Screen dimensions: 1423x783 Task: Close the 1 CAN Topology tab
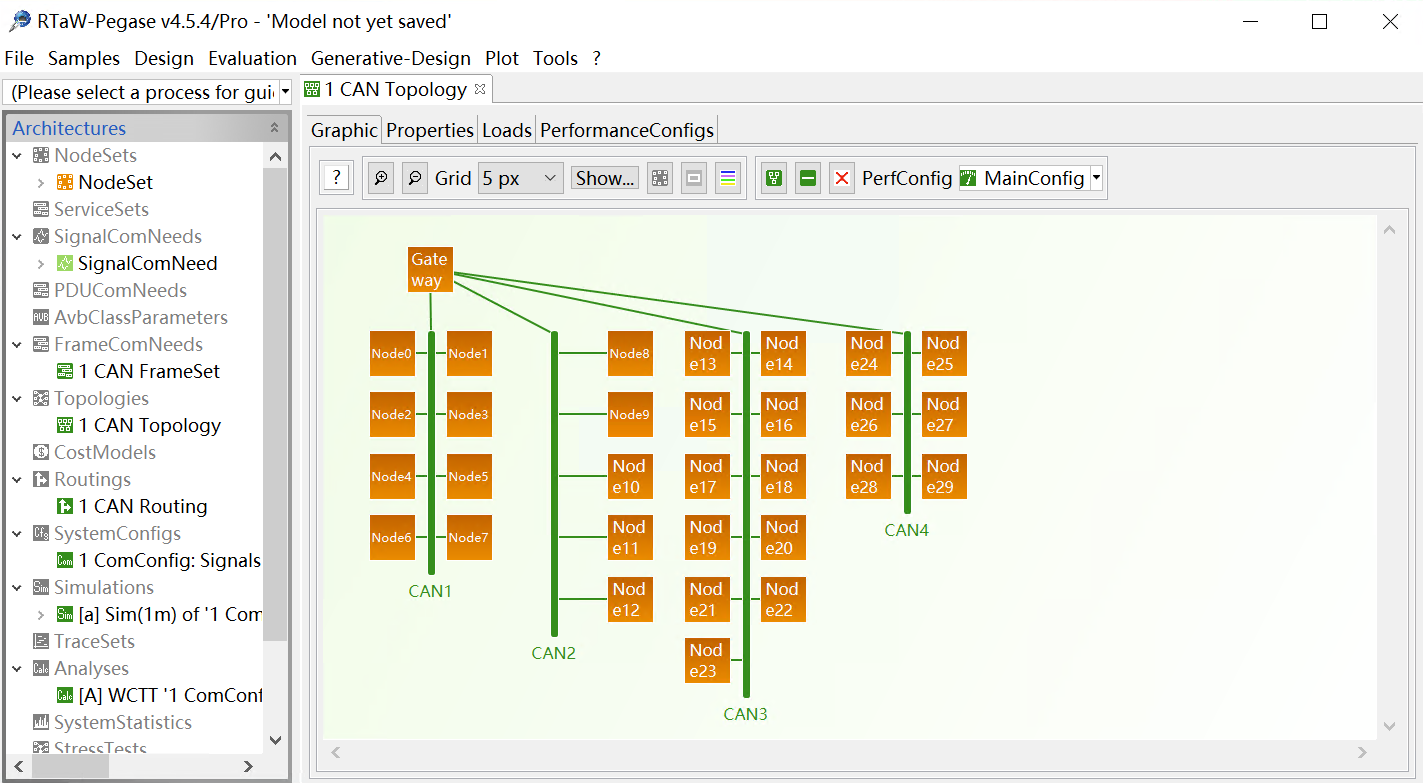[480, 90]
